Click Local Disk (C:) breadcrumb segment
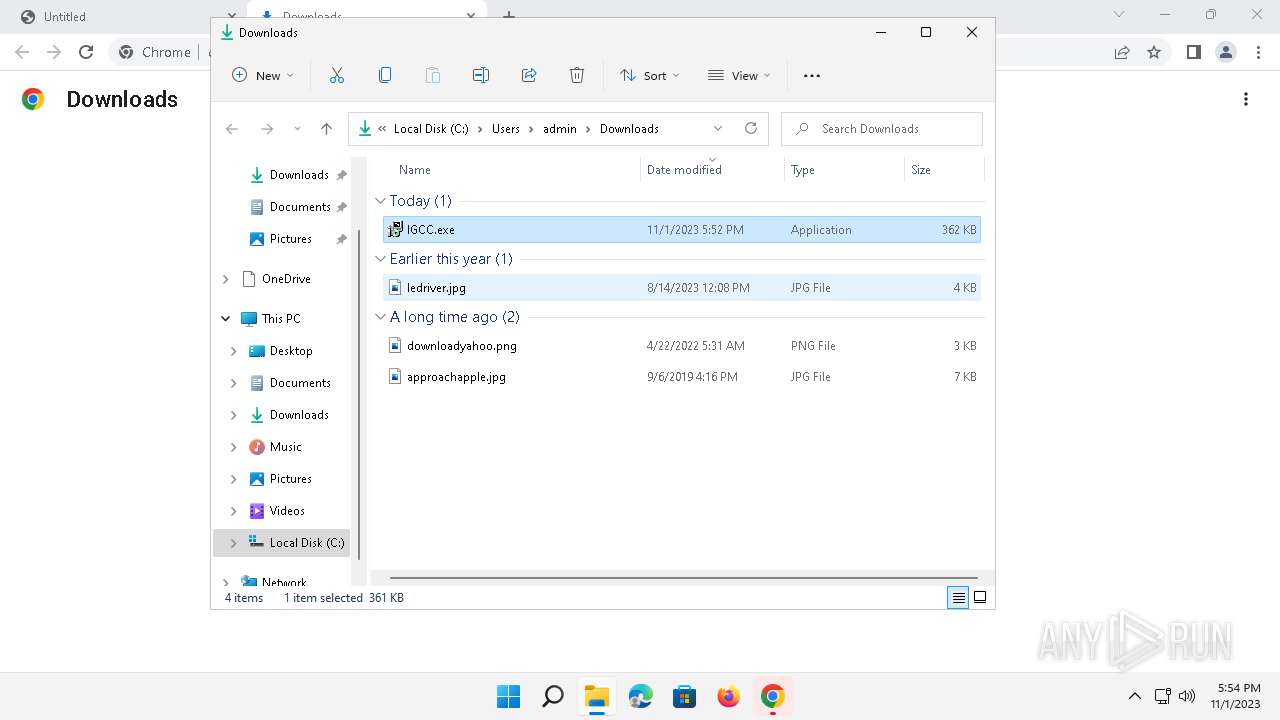The image size is (1280, 720). [x=431, y=128]
